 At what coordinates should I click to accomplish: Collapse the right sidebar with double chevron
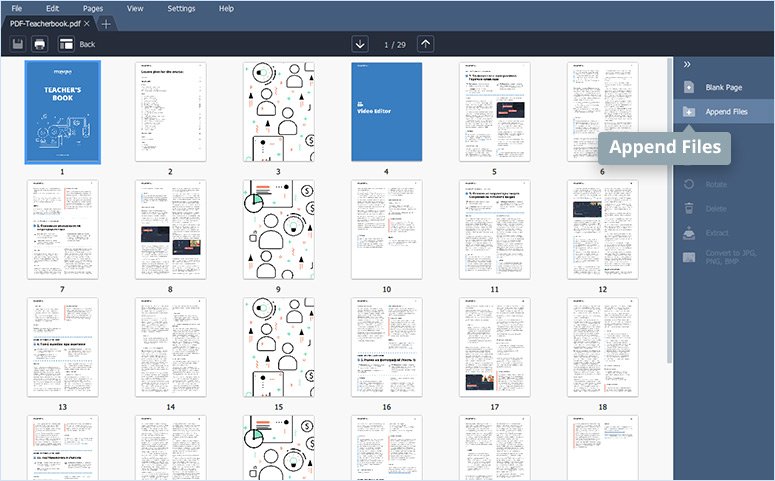(687, 64)
